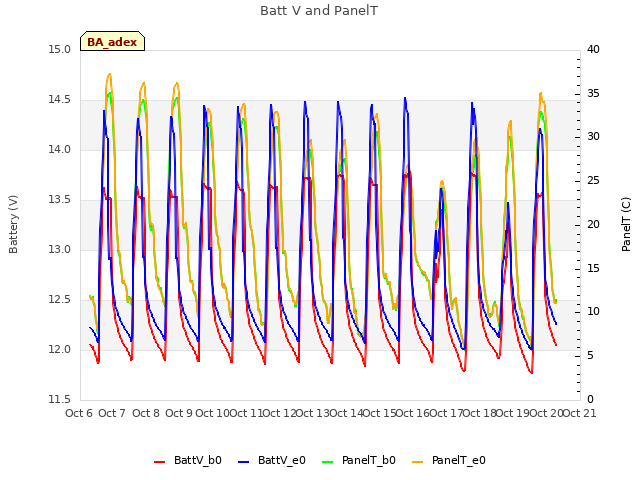This screenshot has width=640, height=480.
Task: Click the 25 right axis value
Action: [593, 180]
